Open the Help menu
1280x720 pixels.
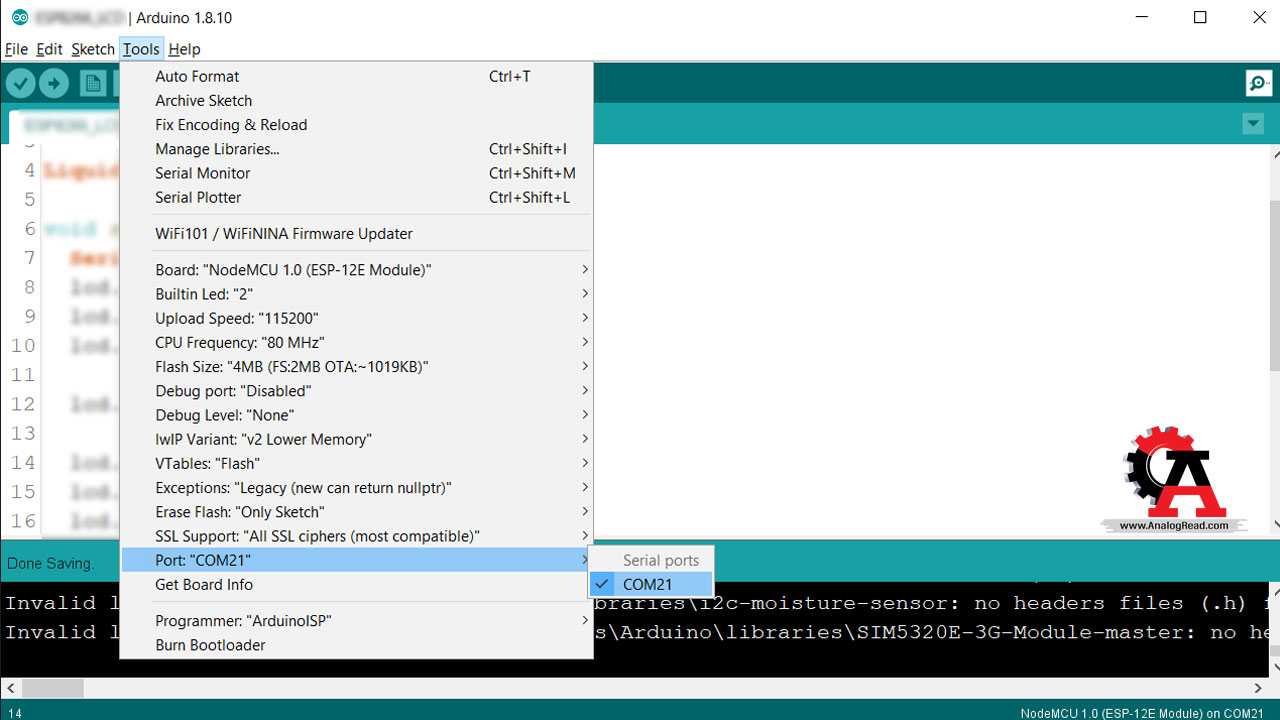coord(184,49)
